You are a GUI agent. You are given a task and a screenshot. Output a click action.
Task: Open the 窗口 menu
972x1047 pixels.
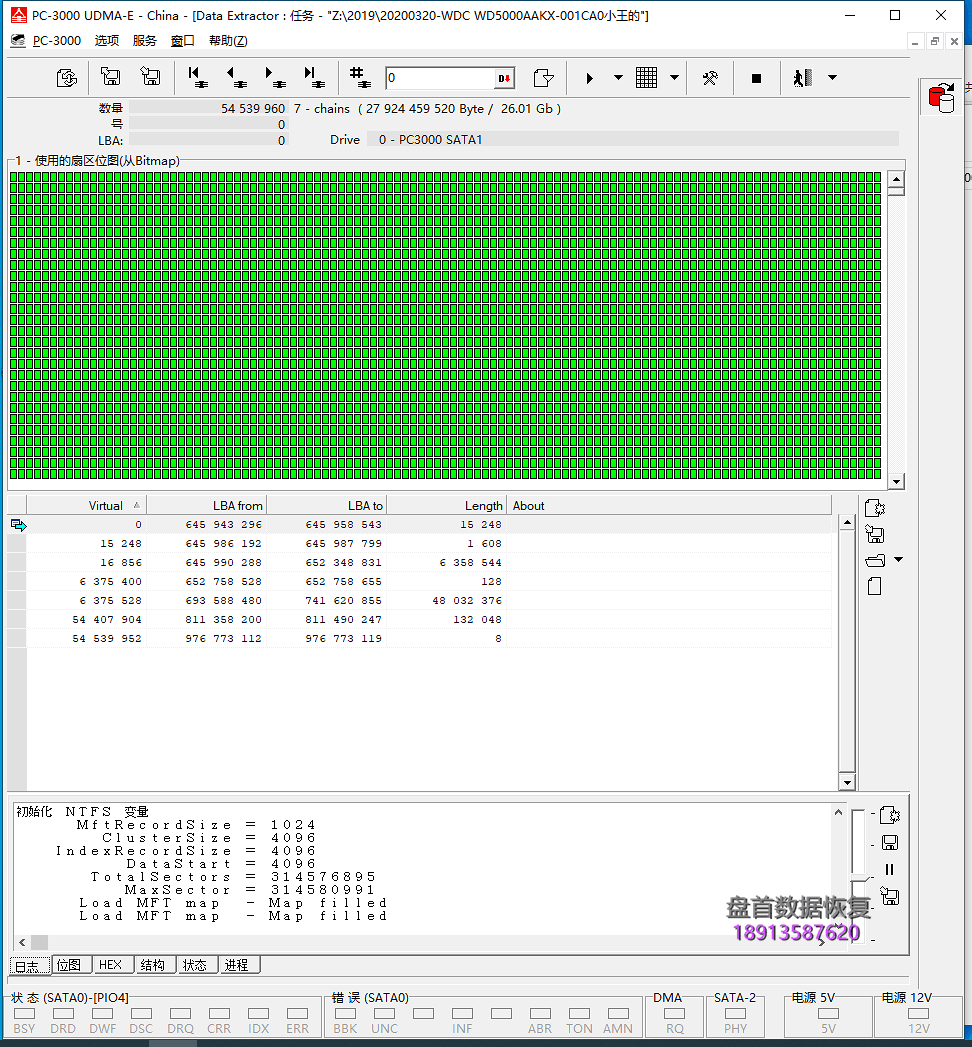182,41
